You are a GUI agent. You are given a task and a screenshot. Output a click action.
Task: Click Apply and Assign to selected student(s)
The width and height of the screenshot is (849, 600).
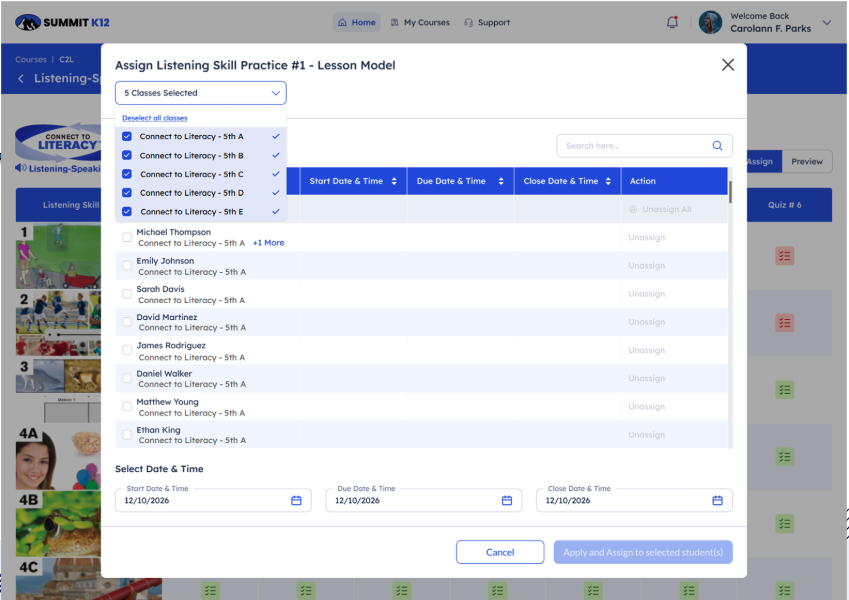pyautogui.click(x=643, y=552)
